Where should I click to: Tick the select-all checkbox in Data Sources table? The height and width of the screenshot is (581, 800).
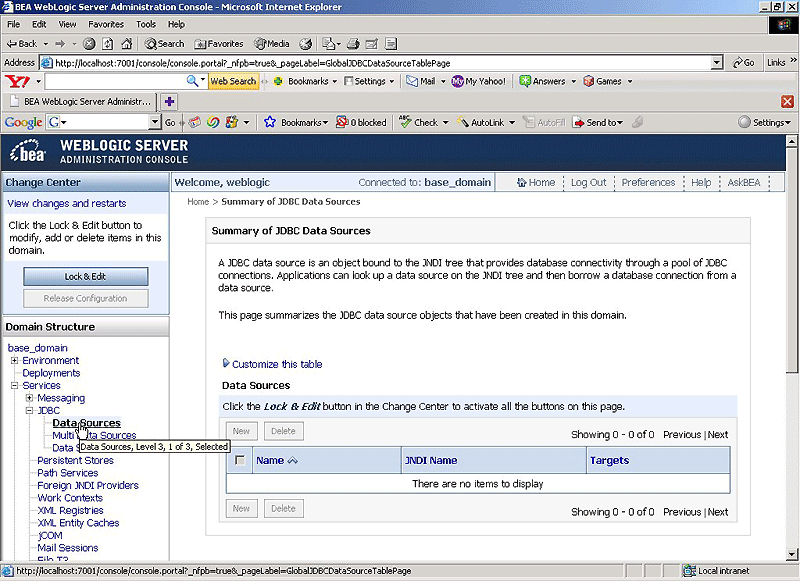click(239, 461)
